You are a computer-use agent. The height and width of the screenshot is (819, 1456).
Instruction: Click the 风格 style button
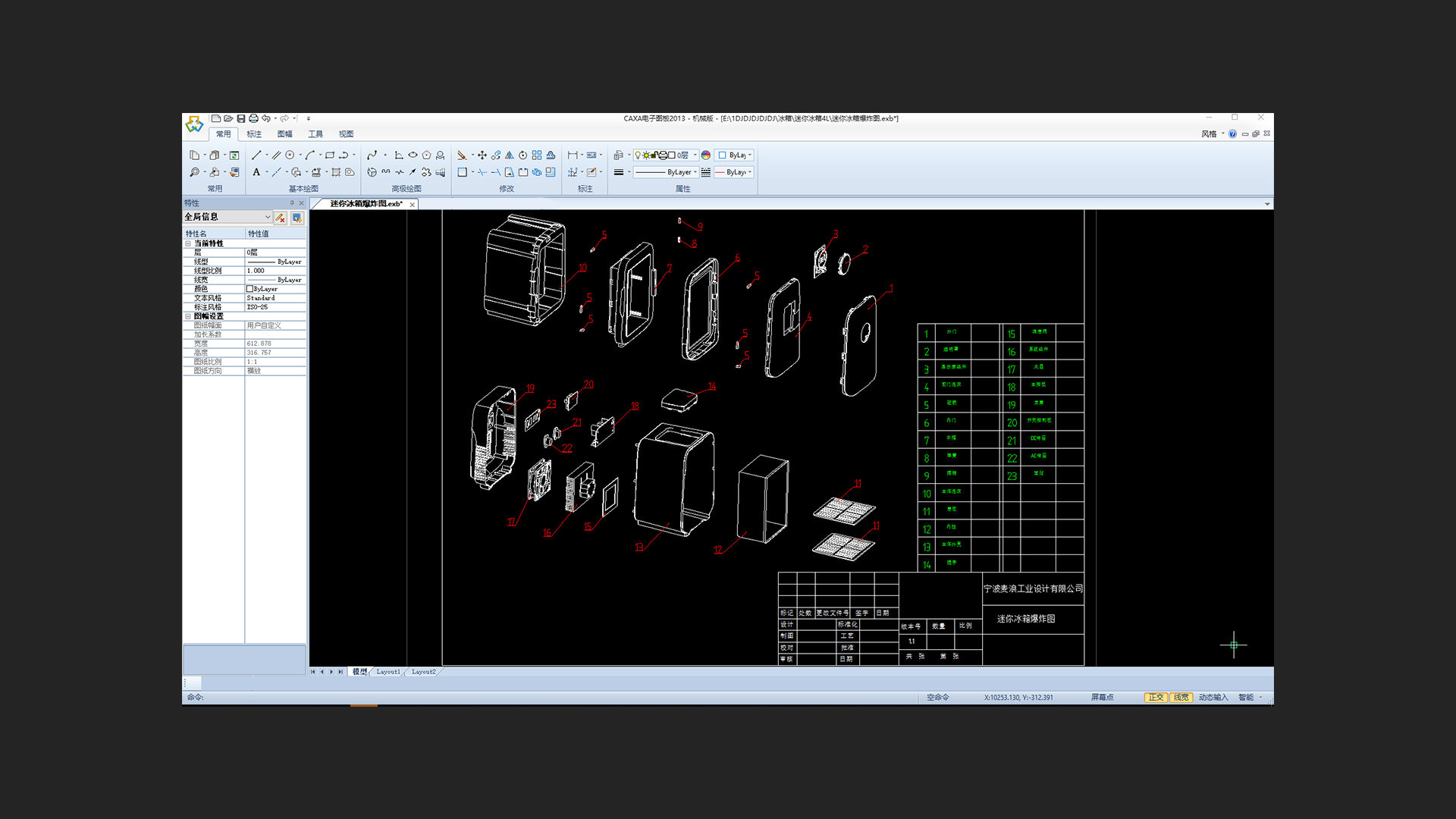pos(1209,134)
